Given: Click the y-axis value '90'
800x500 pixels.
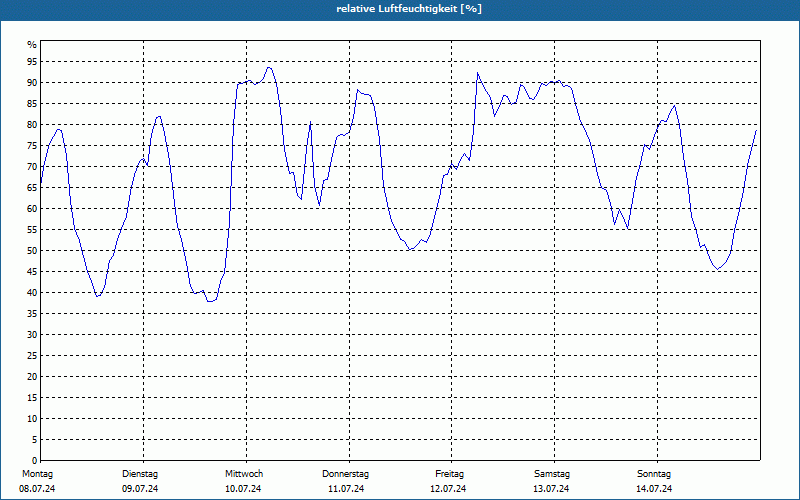Looking at the screenshot, I should [x=32, y=83].
